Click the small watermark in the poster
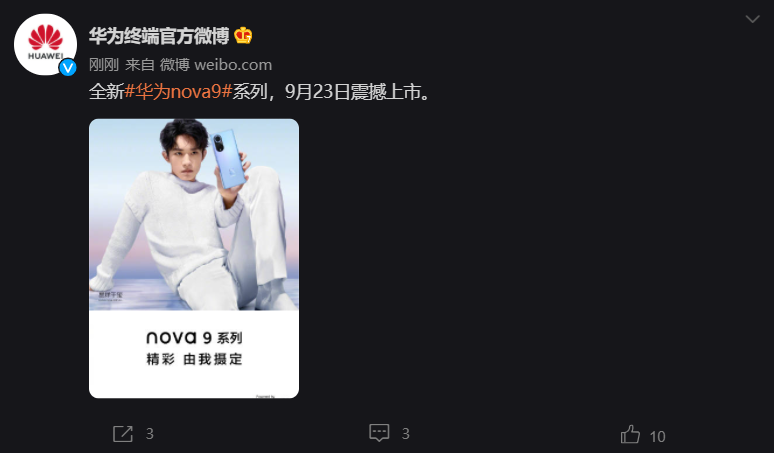This screenshot has height=453, width=774. point(111,295)
